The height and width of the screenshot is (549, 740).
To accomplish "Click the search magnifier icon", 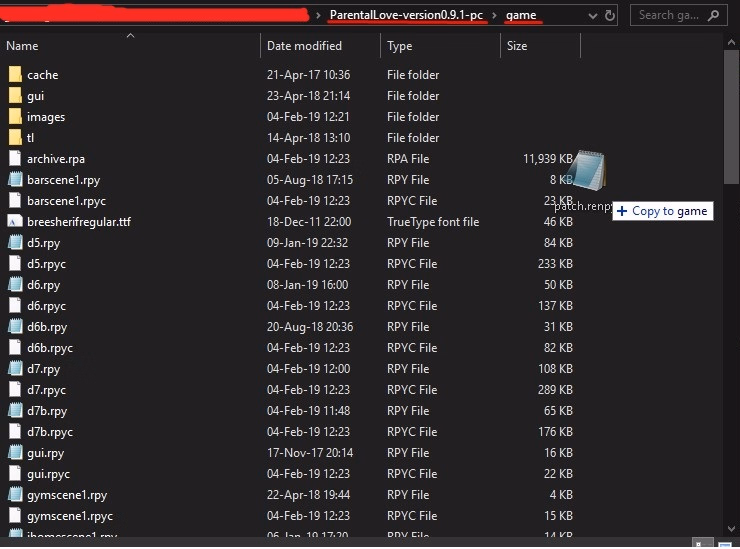I will pos(714,15).
